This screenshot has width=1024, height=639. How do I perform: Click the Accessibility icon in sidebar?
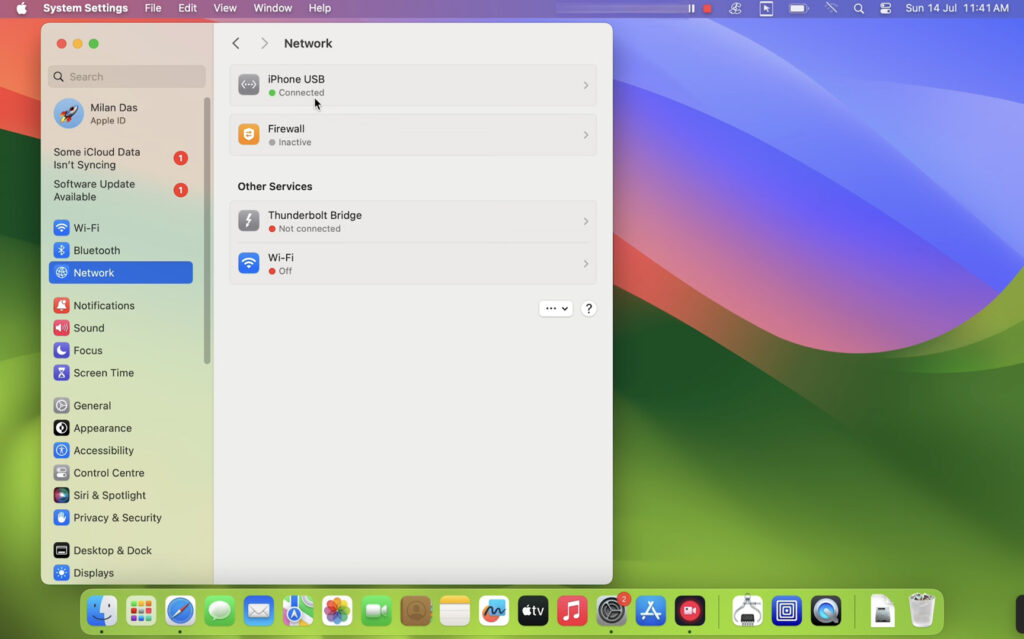(x=62, y=451)
